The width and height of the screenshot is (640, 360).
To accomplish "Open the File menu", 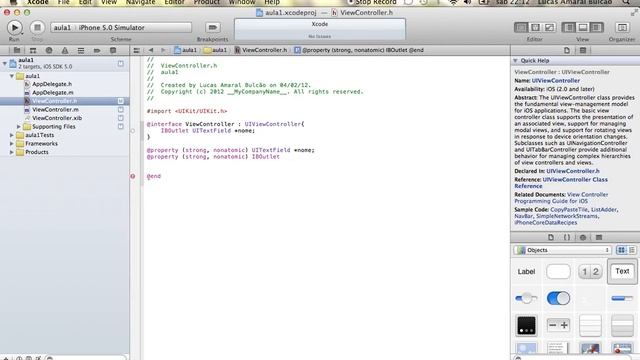I will (63, 2).
